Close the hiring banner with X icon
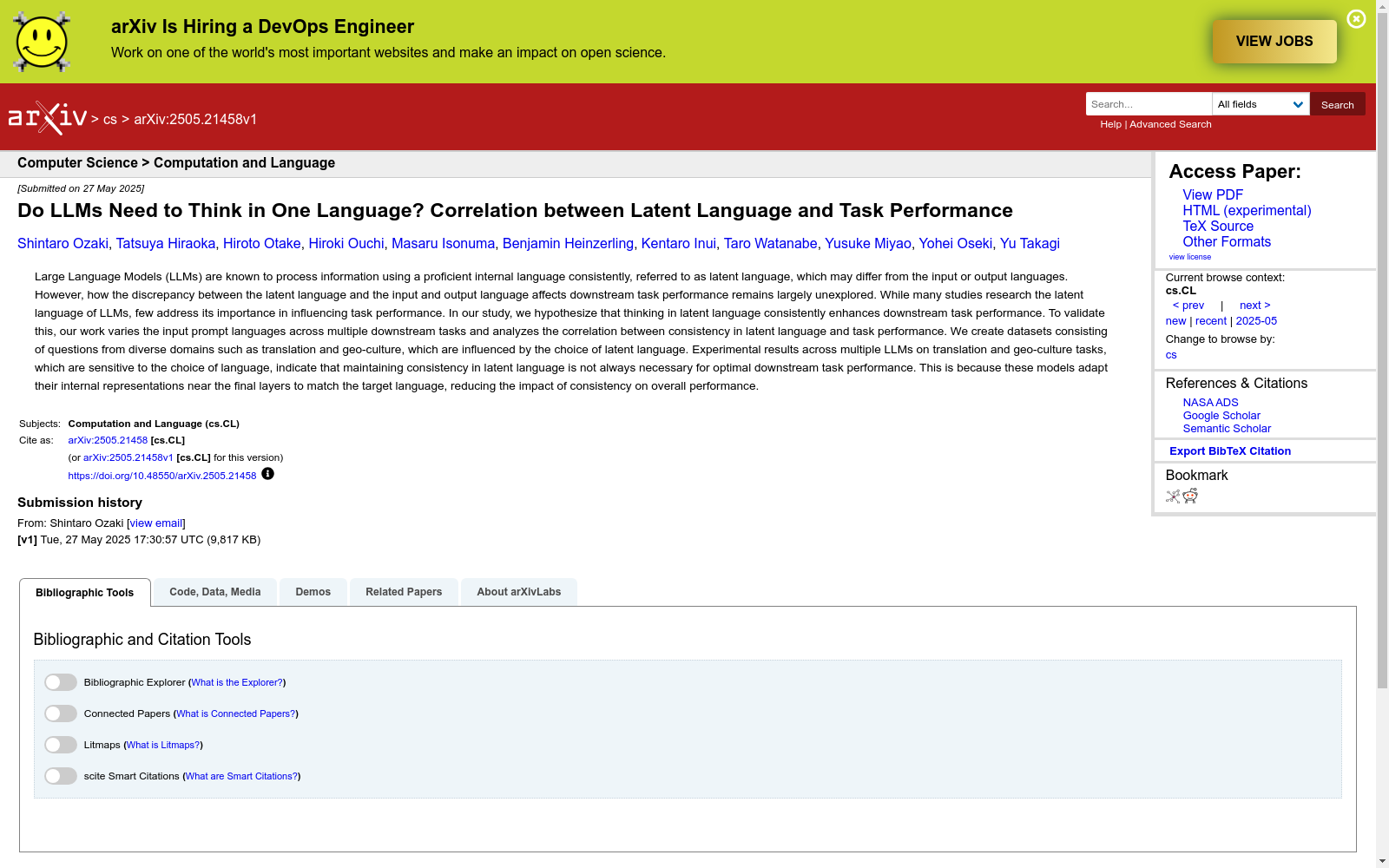Image resolution: width=1389 pixels, height=868 pixels. click(x=1356, y=19)
